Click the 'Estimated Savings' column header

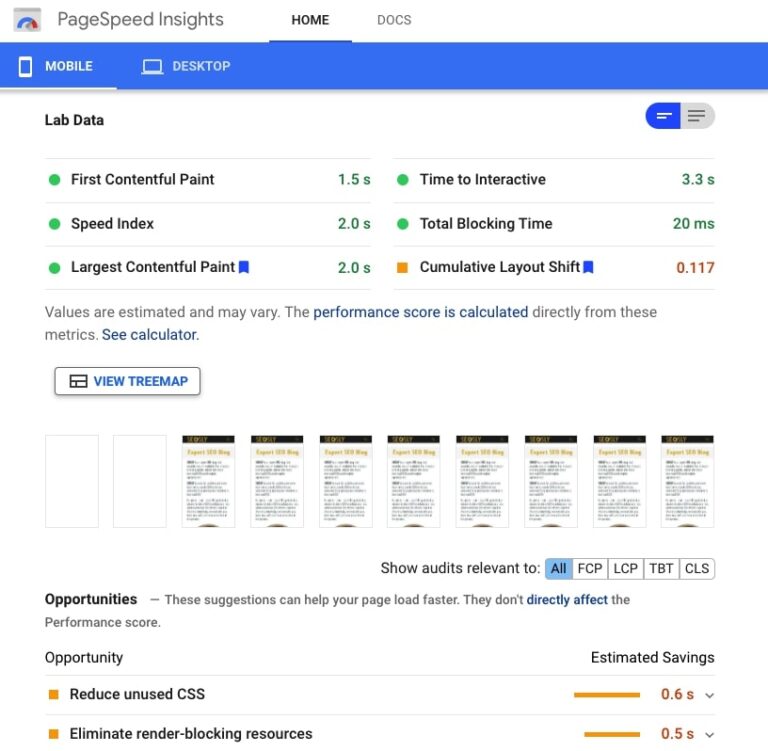[x=652, y=657]
